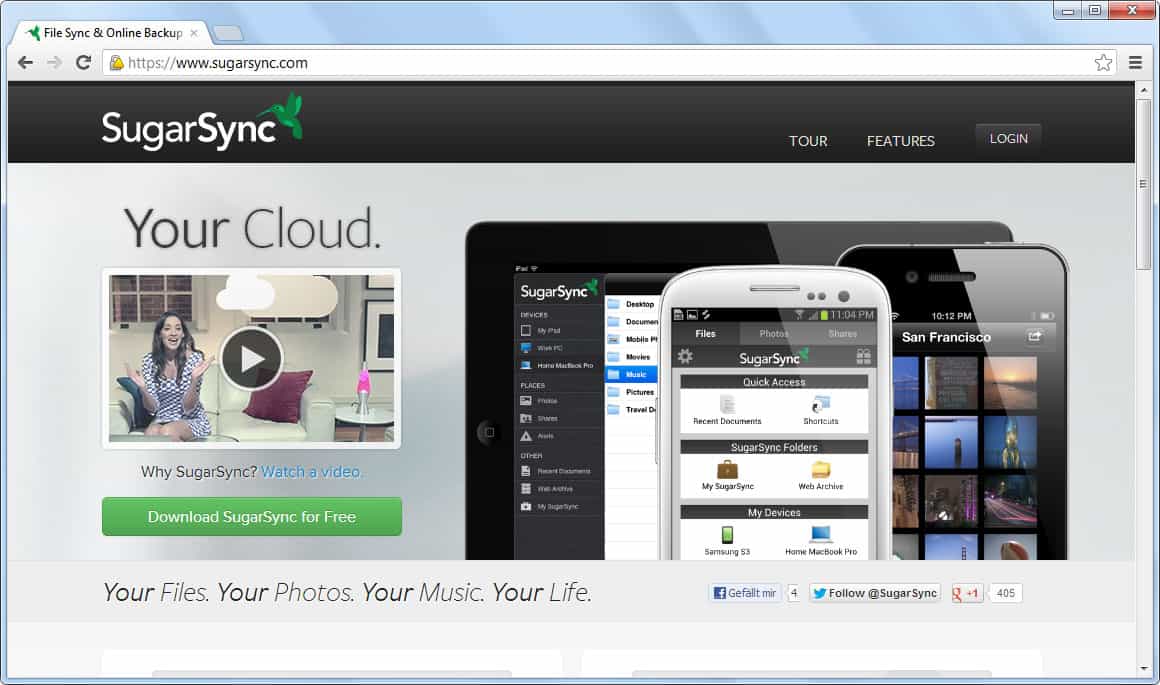This screenshot has height=685, width=1160.
Task: Open My SugarSync in iPad sidebar
Action: [559, 507]
